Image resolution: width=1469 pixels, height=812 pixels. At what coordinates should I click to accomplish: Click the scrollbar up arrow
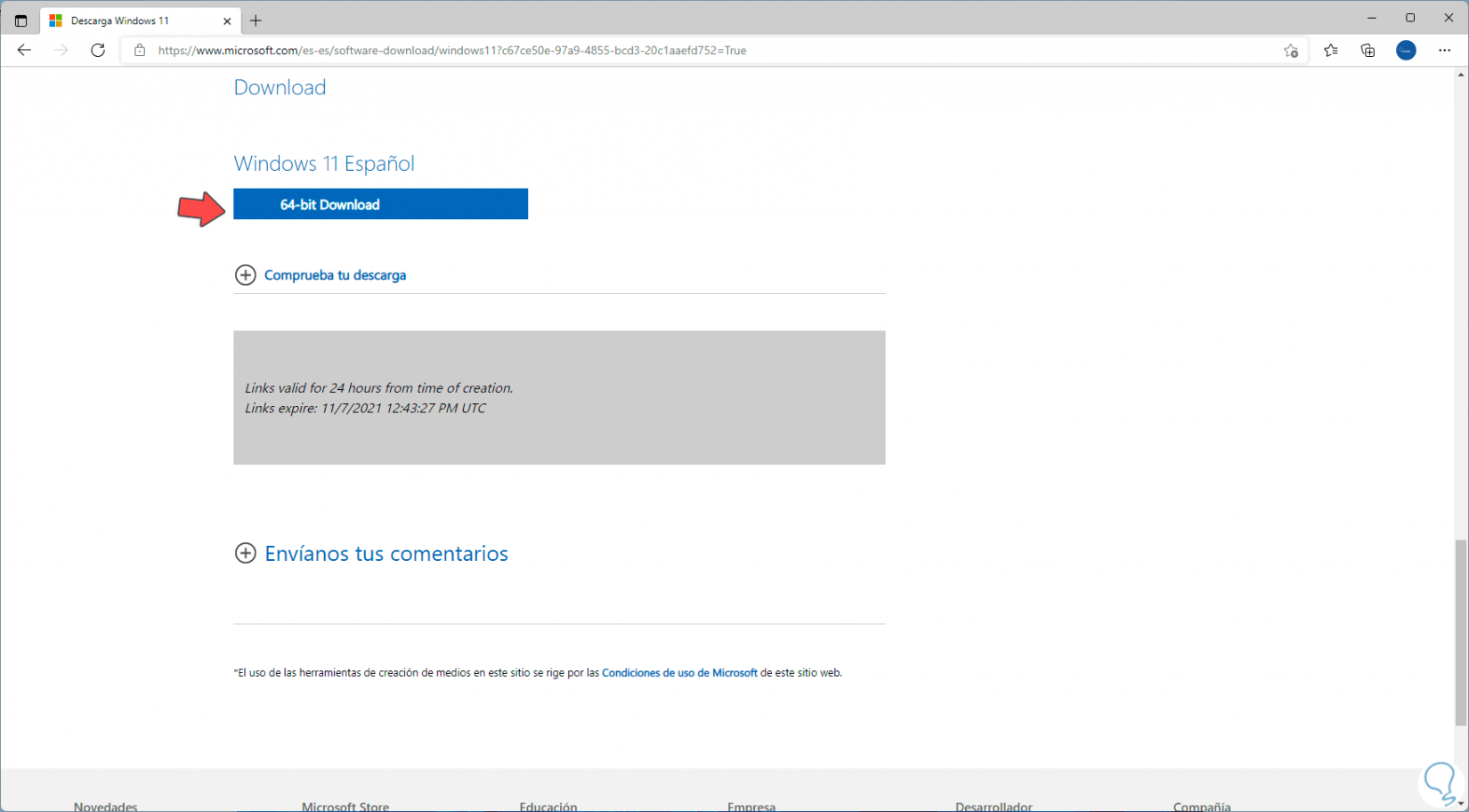click(x=1461, y=75)
